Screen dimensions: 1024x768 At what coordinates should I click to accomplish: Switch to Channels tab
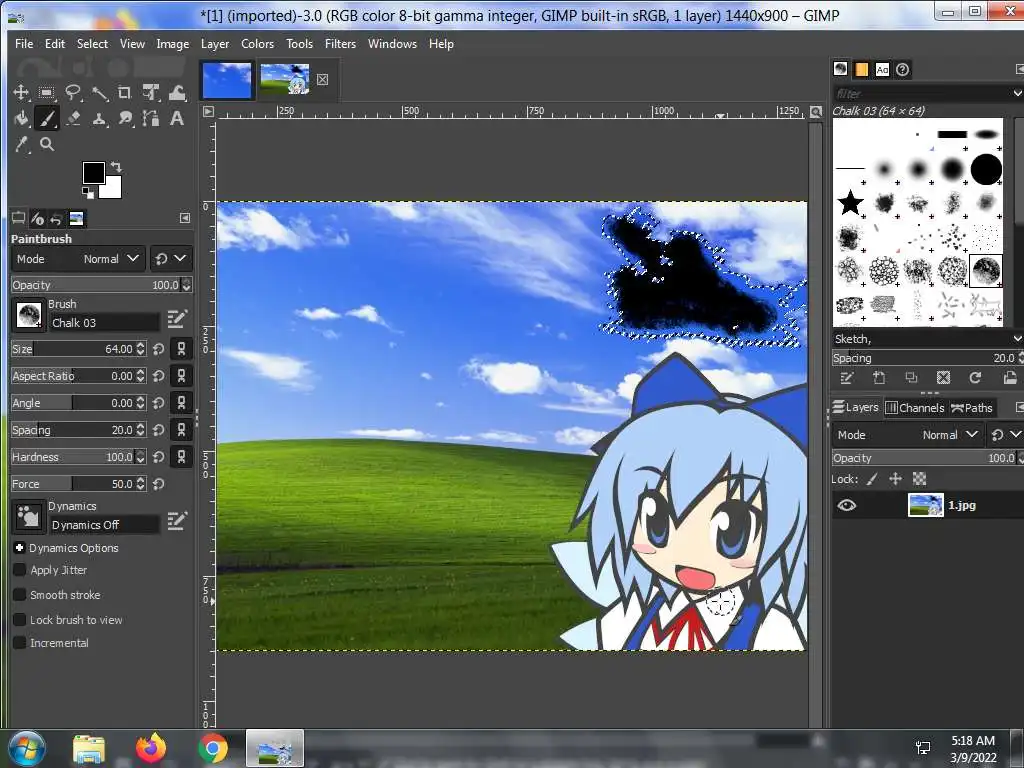point(915,408)
